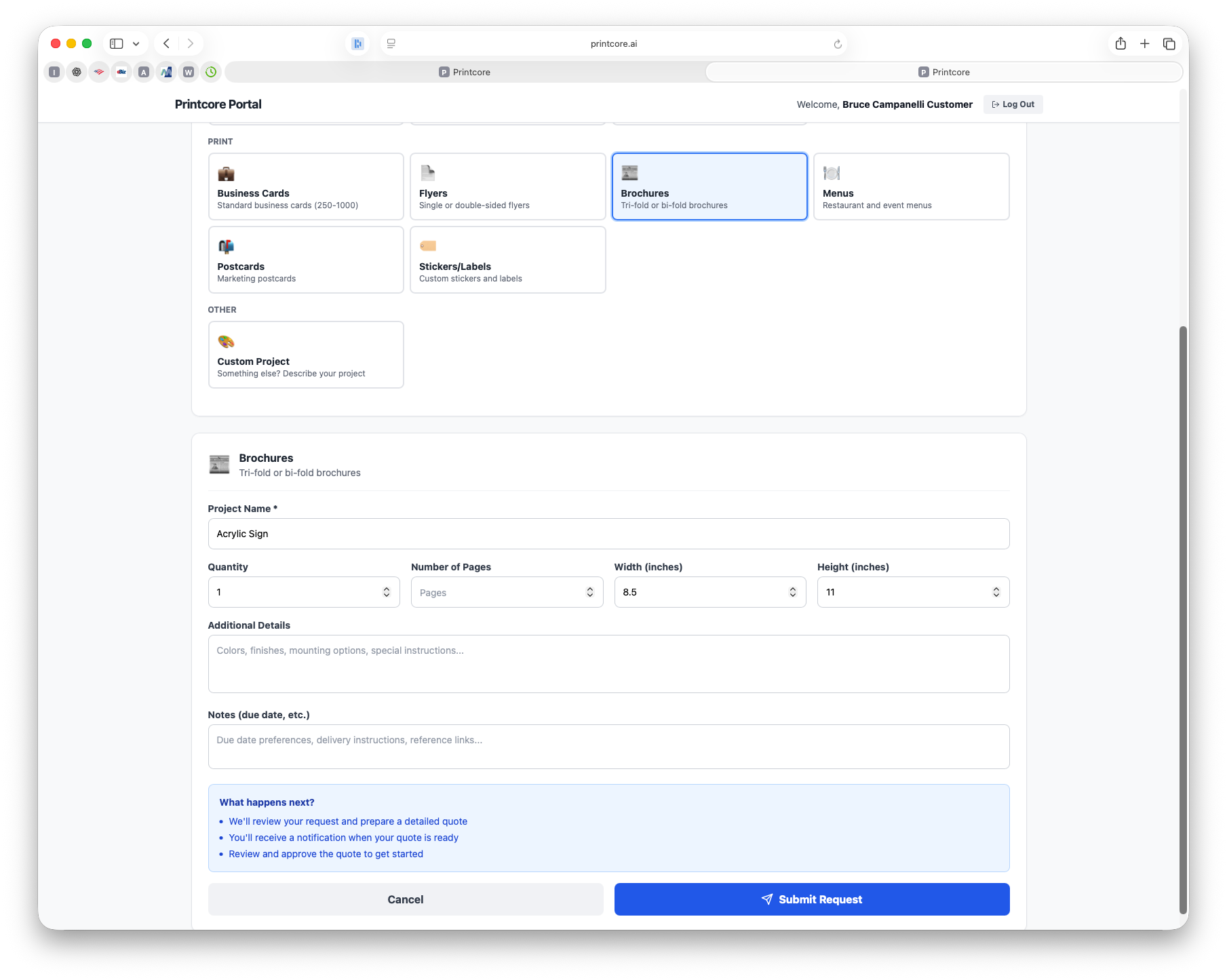This screenshot has width=1227, height=980.
Task: Click the Brochures icon above the form
Action: coord(219,464)
